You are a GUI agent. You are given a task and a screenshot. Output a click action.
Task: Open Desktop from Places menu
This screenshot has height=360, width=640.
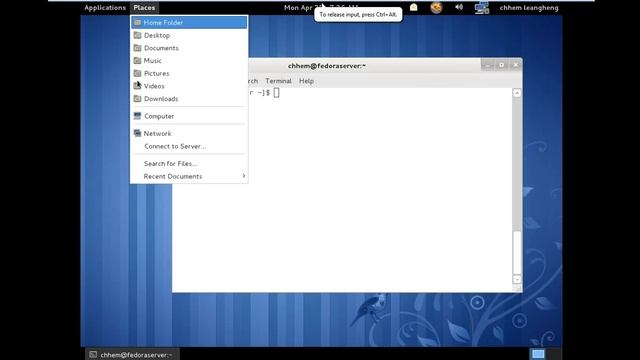[x=189, y=36]
